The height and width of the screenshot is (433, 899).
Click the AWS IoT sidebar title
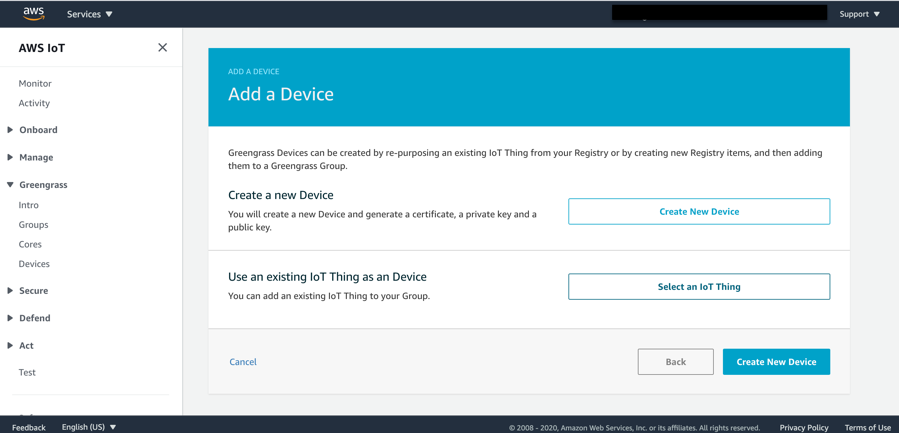pyautogui.click(x=42, y=48)
